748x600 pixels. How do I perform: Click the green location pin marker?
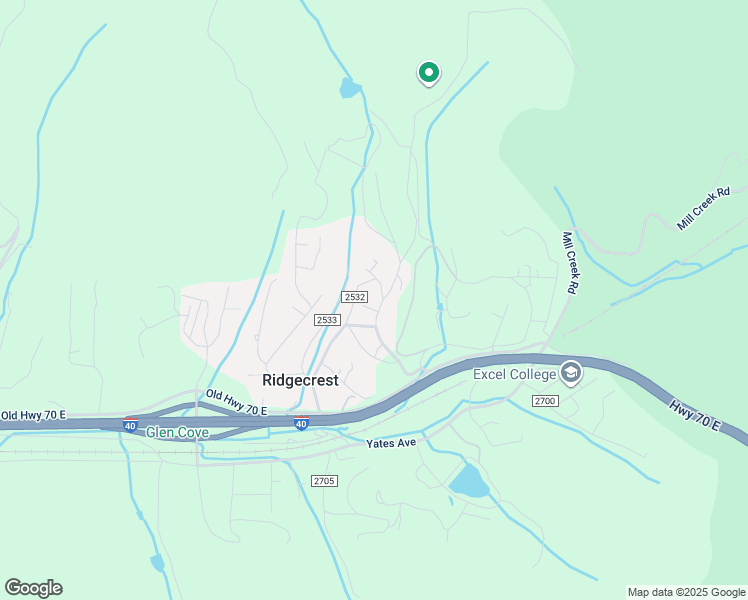pos(429,73)
